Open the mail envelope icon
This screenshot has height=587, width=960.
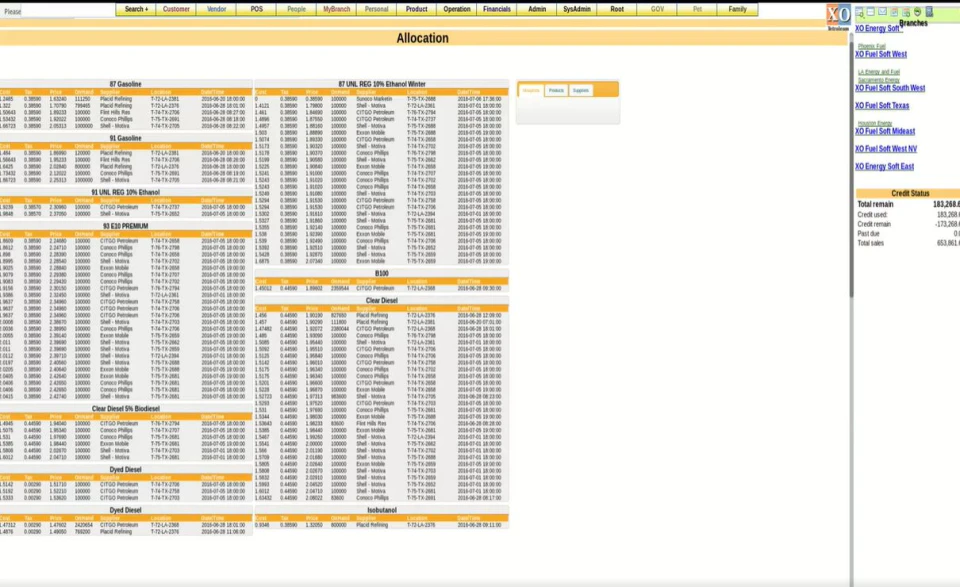882,12
